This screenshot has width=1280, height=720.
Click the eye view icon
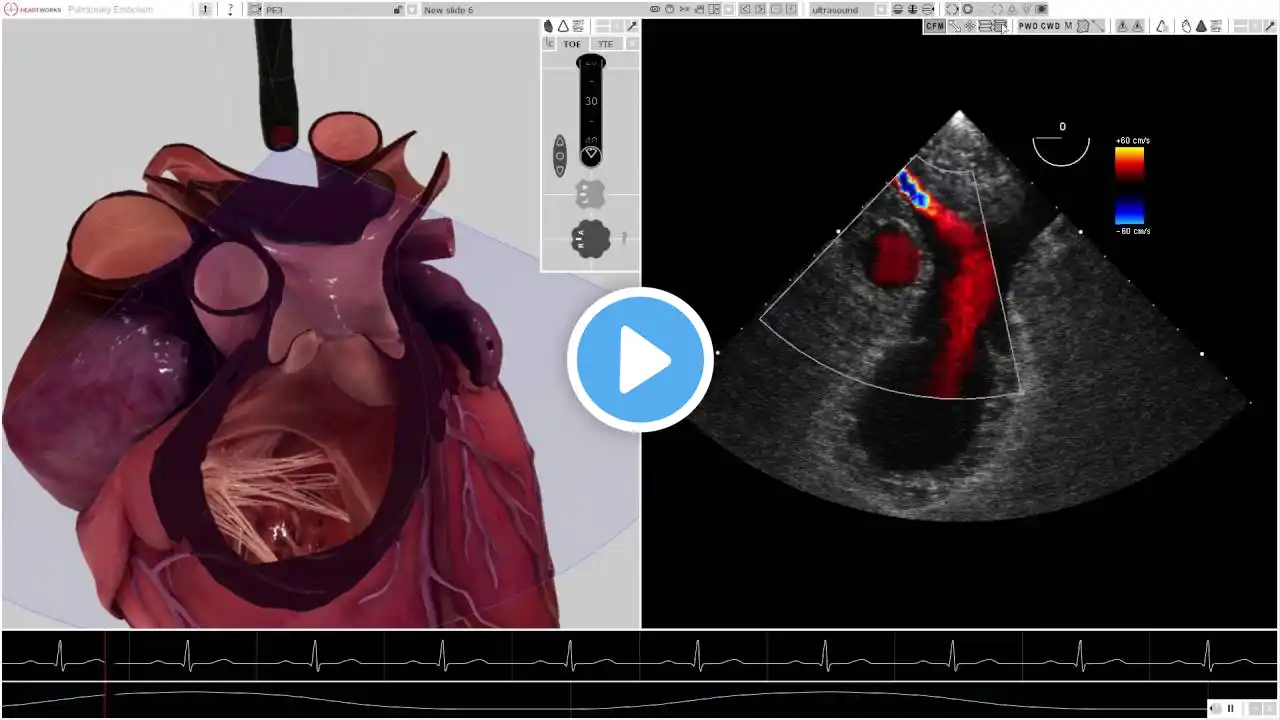pyautogui.click(x=655, y=10)
